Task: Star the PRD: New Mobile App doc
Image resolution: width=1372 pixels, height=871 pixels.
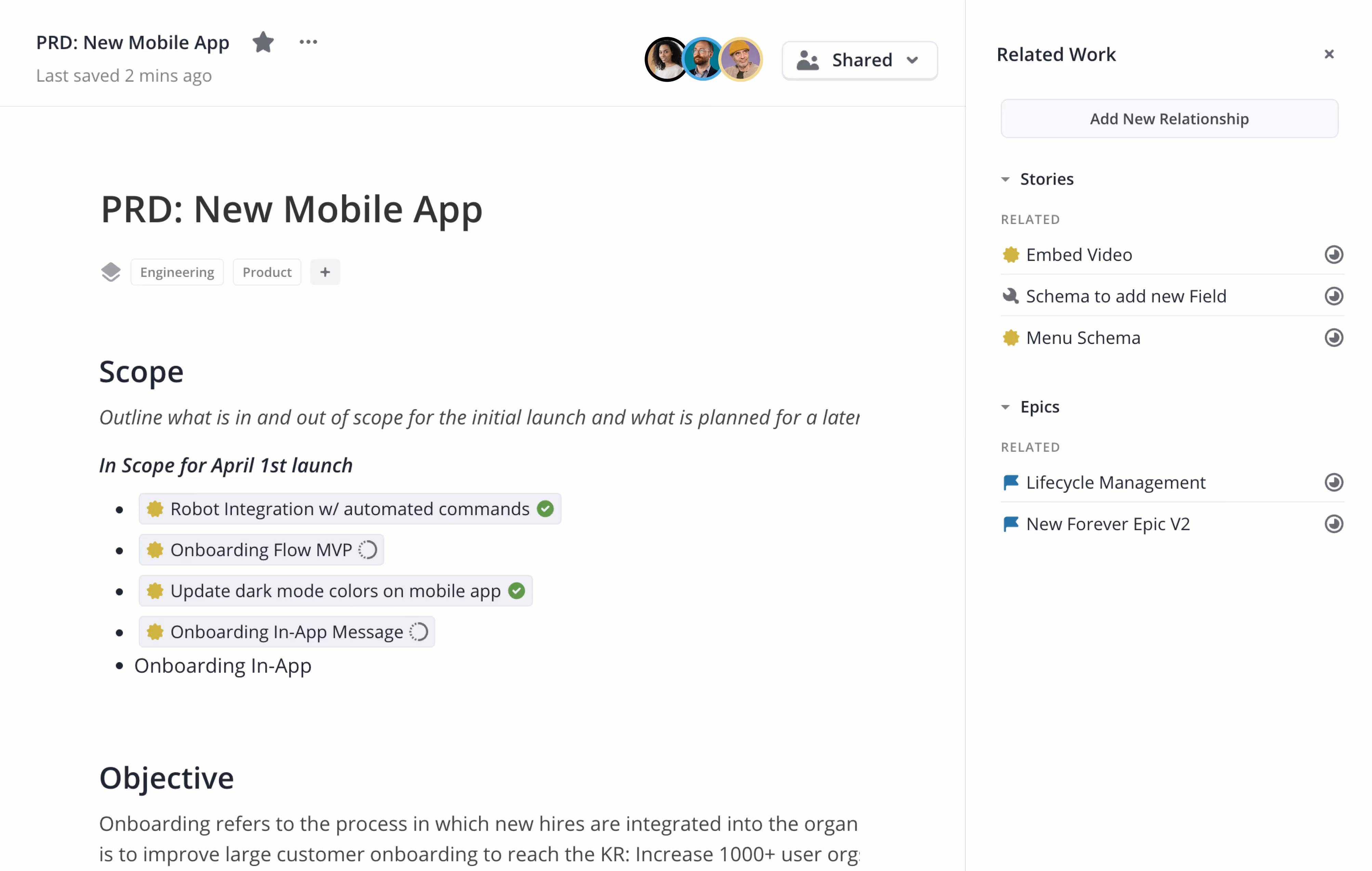Action: 263,42
